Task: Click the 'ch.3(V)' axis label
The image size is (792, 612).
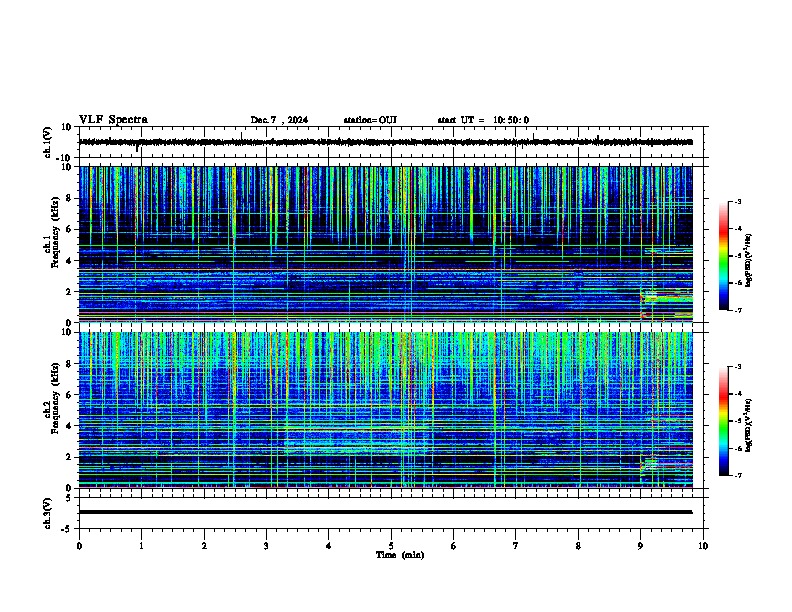Action: 47,514
